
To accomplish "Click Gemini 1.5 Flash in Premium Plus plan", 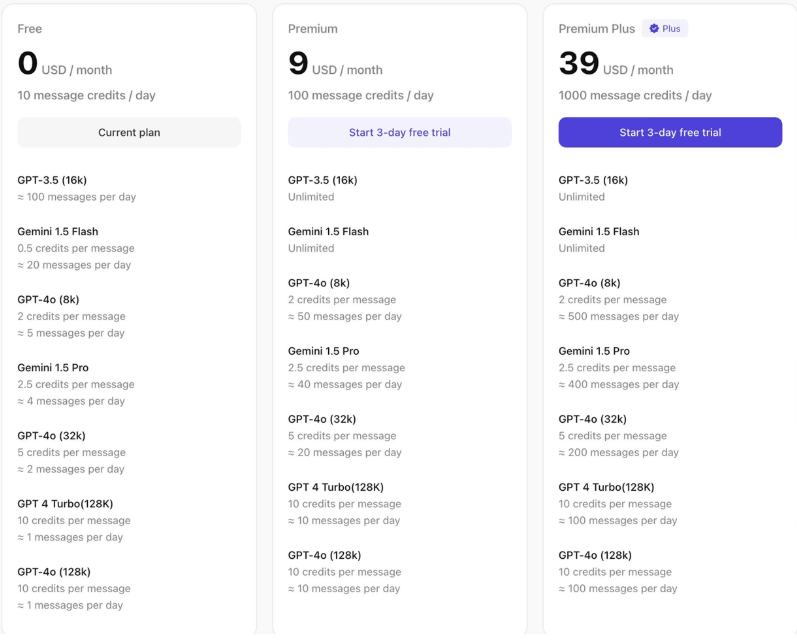I will (x=599, y=231).
